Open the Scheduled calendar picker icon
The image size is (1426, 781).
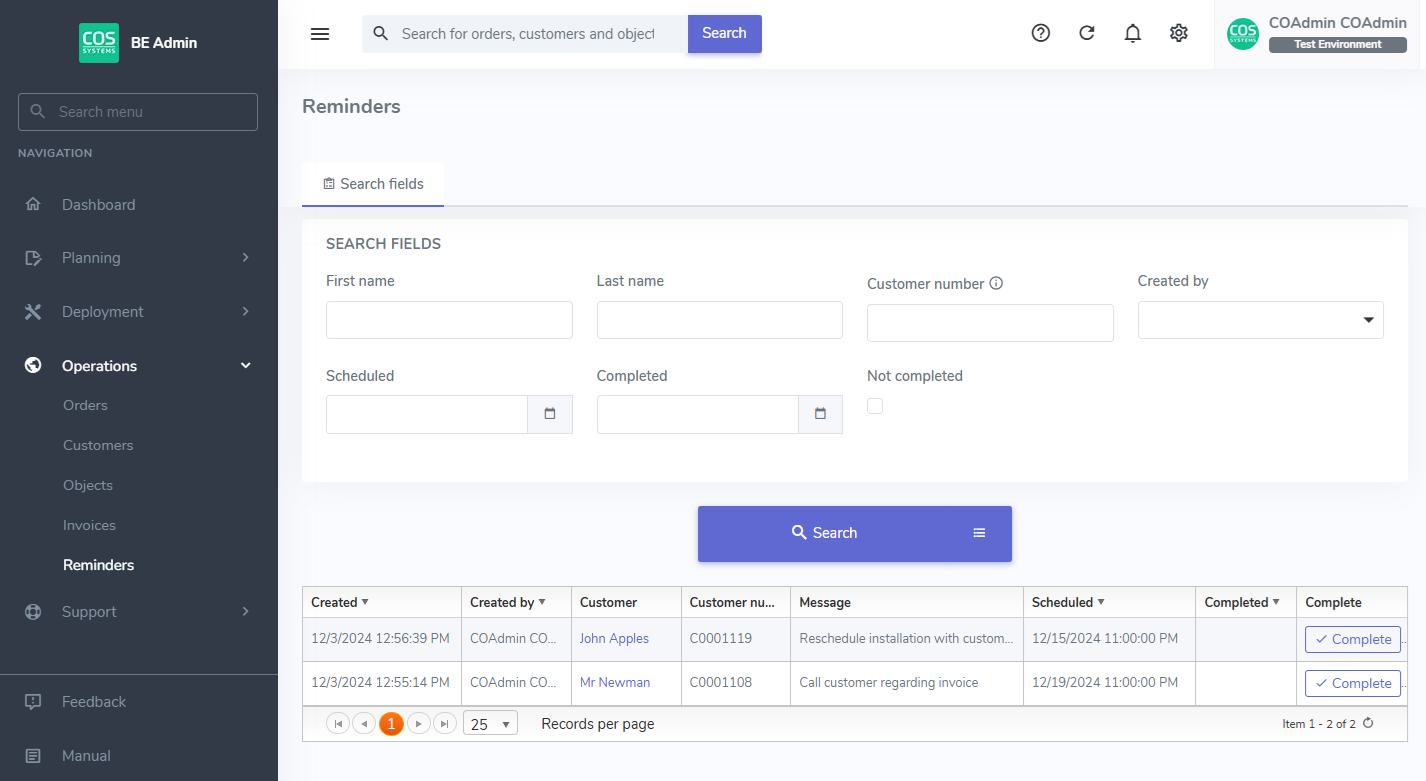coord(550,414)
